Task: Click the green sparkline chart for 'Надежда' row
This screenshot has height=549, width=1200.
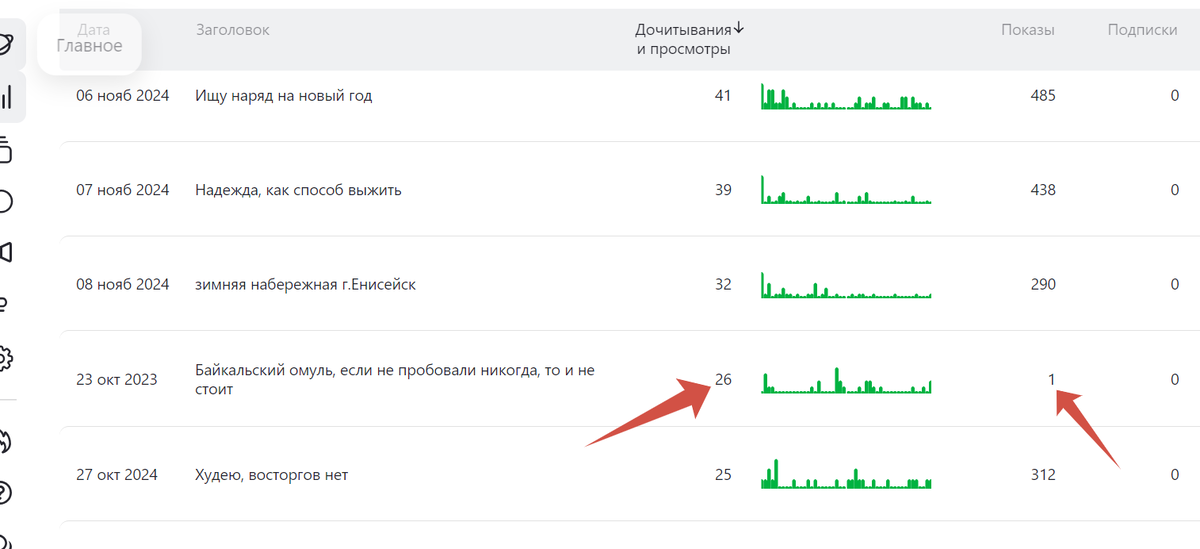Action: point(846,190)
